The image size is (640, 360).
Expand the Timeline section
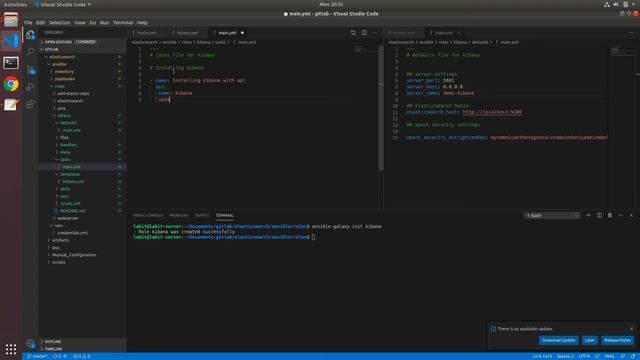tap(82, 349)
